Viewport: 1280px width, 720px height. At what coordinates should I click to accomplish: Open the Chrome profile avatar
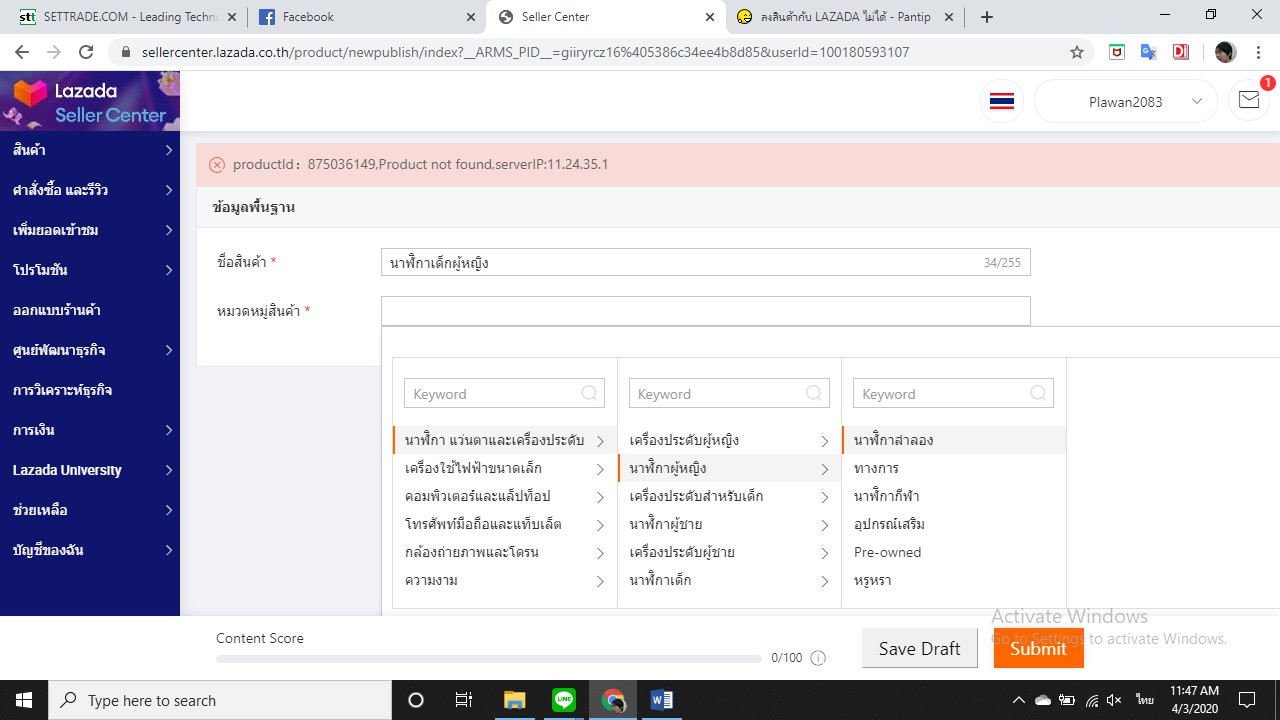point(1225,52)
